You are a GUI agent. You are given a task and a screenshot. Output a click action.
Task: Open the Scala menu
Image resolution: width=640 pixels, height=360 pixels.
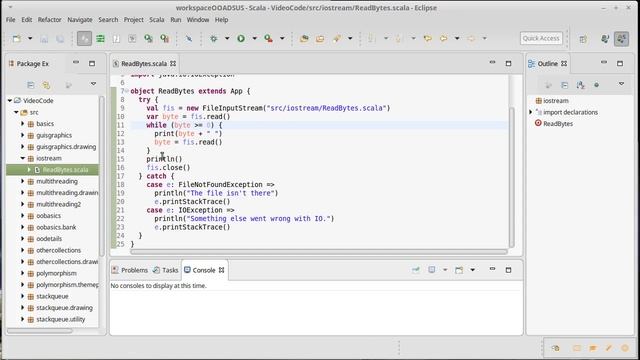click(x=157, y=20)
